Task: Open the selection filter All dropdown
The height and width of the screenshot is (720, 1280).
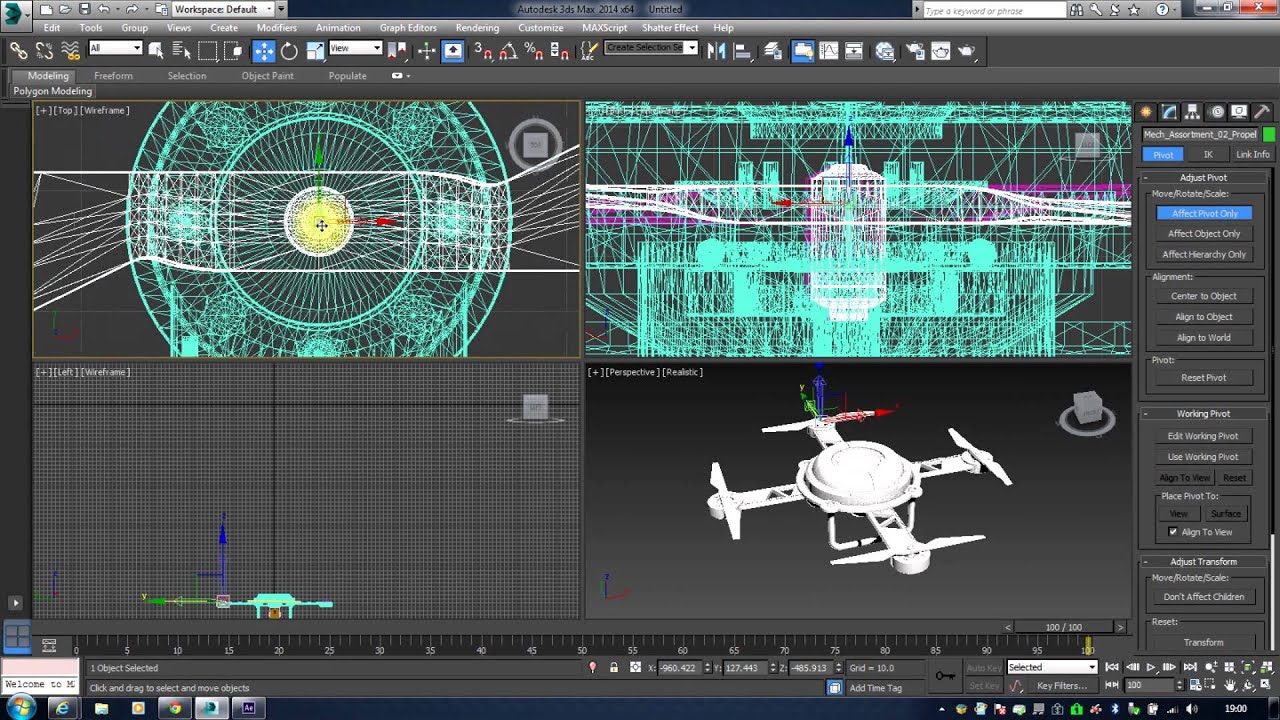Action: click(116, 48)
